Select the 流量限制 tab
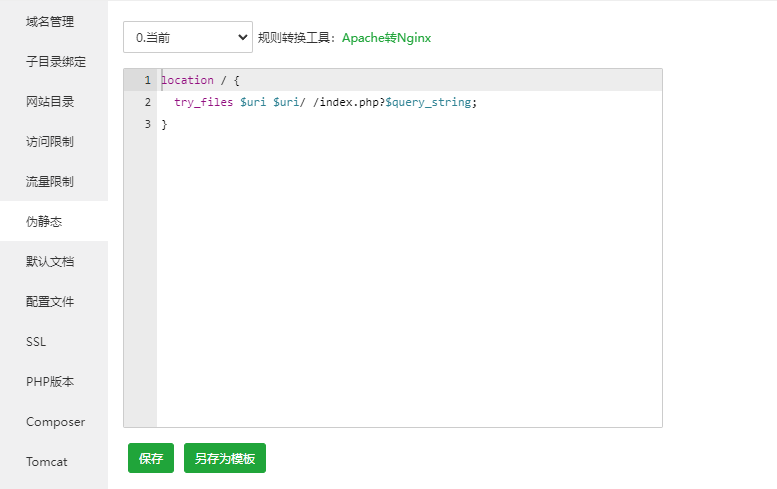Image resolution: width=777 pixels, height=489 pixels. pos(54,181)
